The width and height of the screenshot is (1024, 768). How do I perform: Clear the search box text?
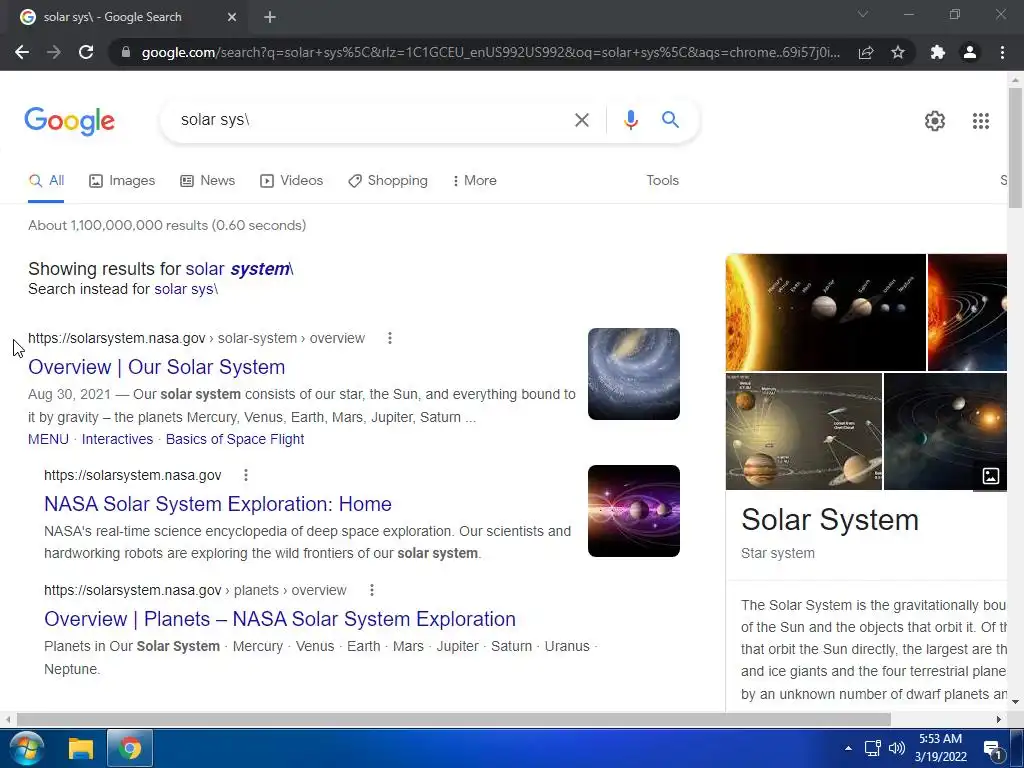click(x=581, y=120)
